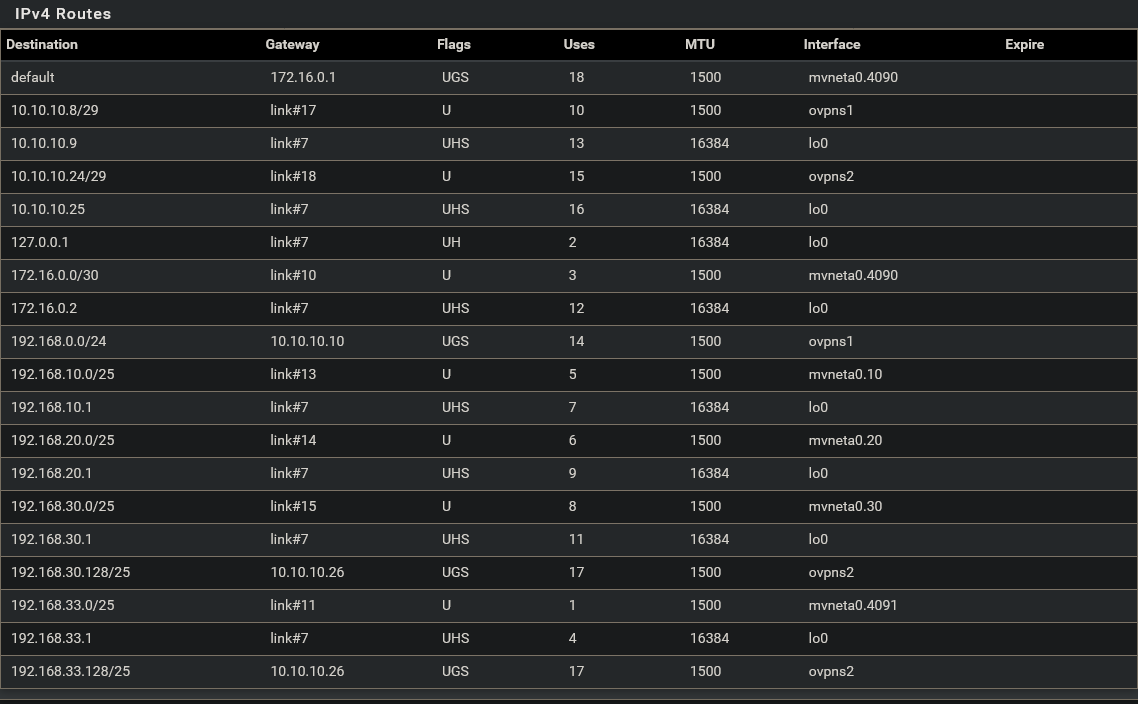
Task: Click gateway 172.16.0.1 in default row
Action: coord(303,77)
